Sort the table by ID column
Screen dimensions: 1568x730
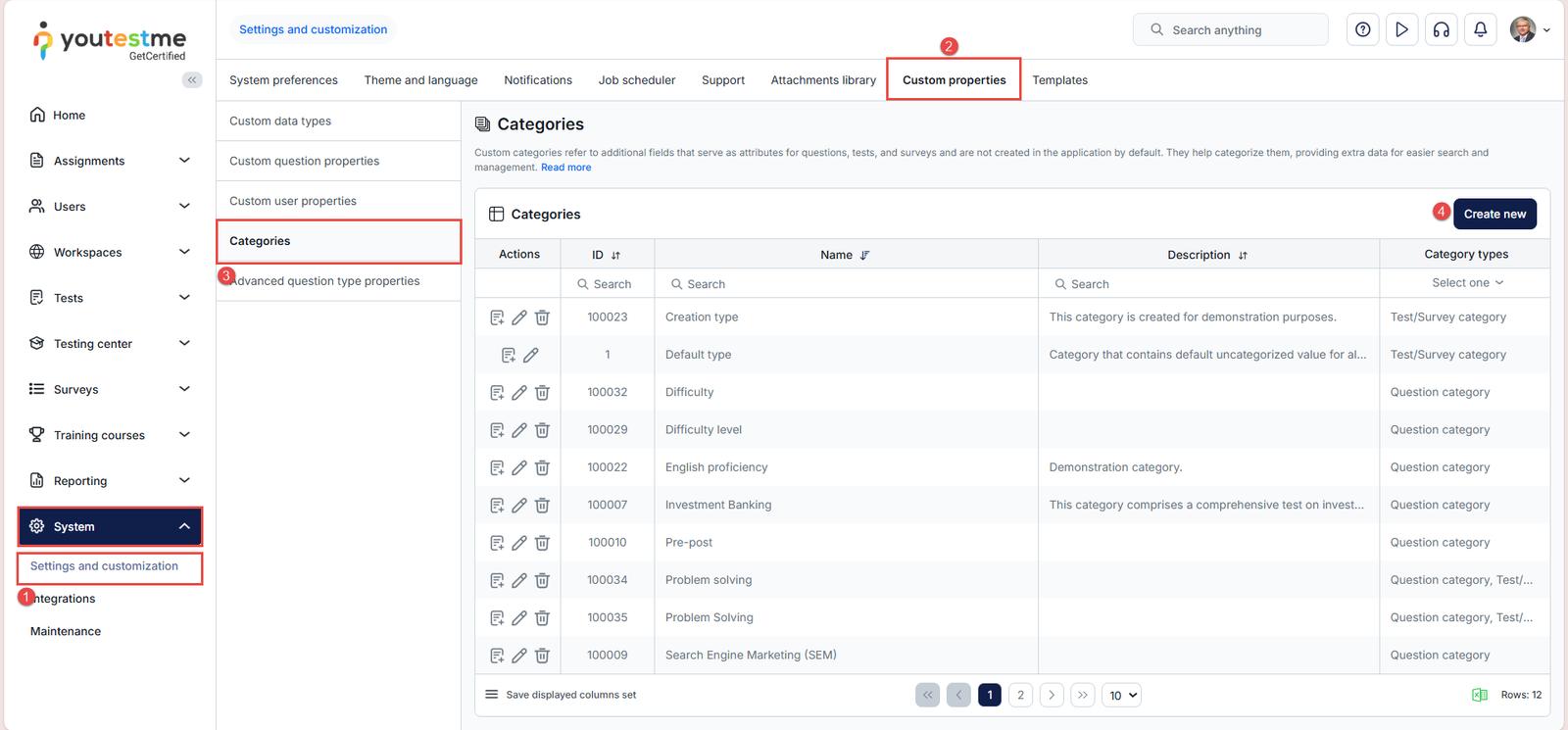[x=615, y=255]
